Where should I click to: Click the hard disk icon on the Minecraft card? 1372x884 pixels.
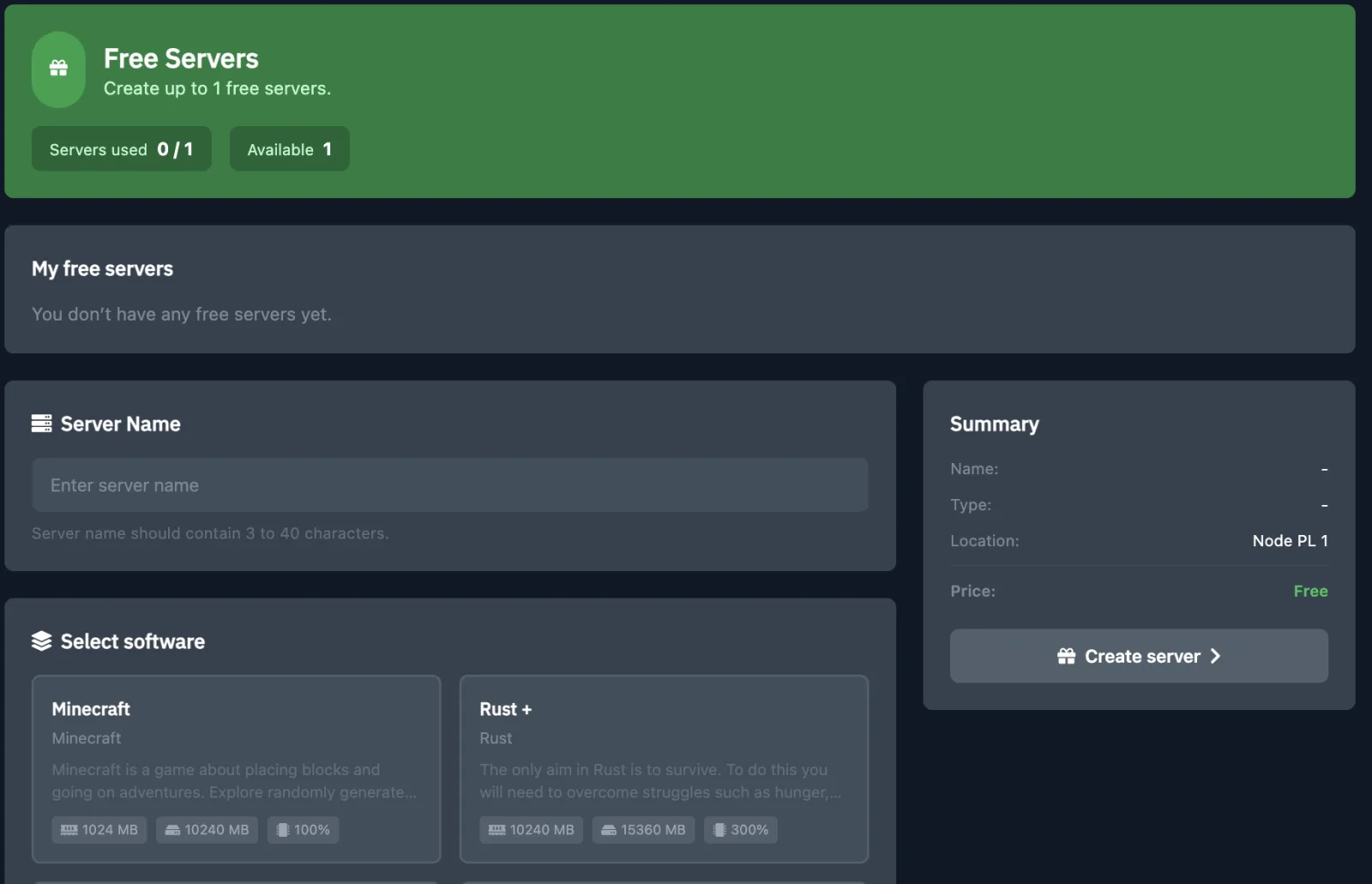[x=174, y=829]
